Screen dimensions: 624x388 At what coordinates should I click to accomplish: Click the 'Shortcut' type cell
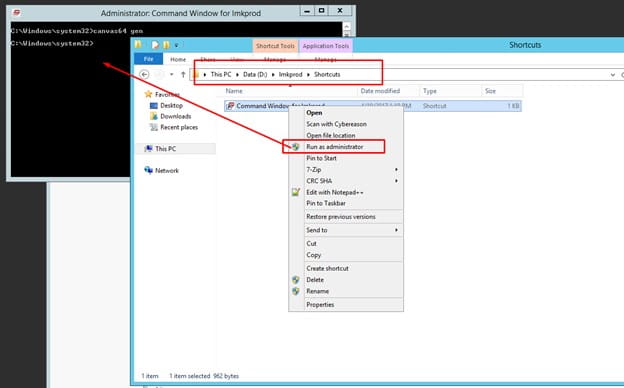(435, 106)
